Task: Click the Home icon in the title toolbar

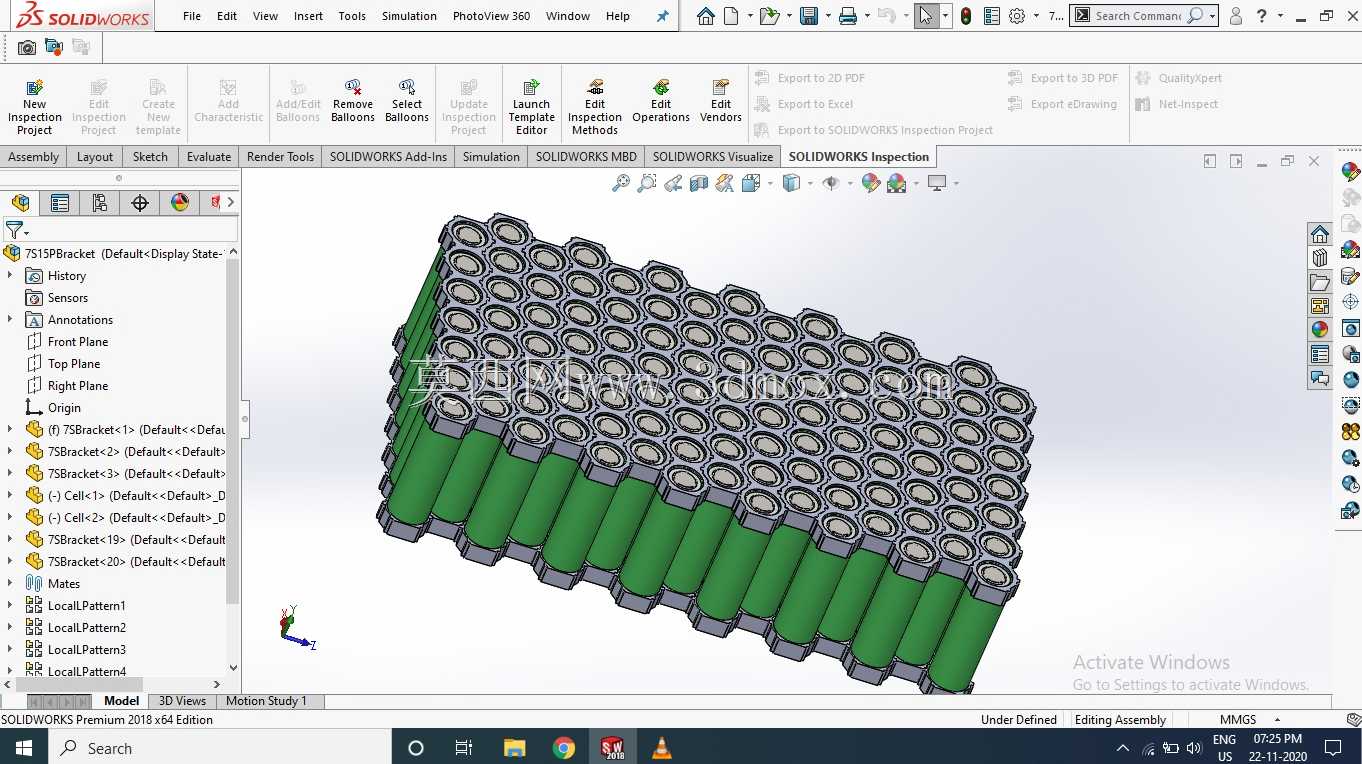Action: pos(706,16)
